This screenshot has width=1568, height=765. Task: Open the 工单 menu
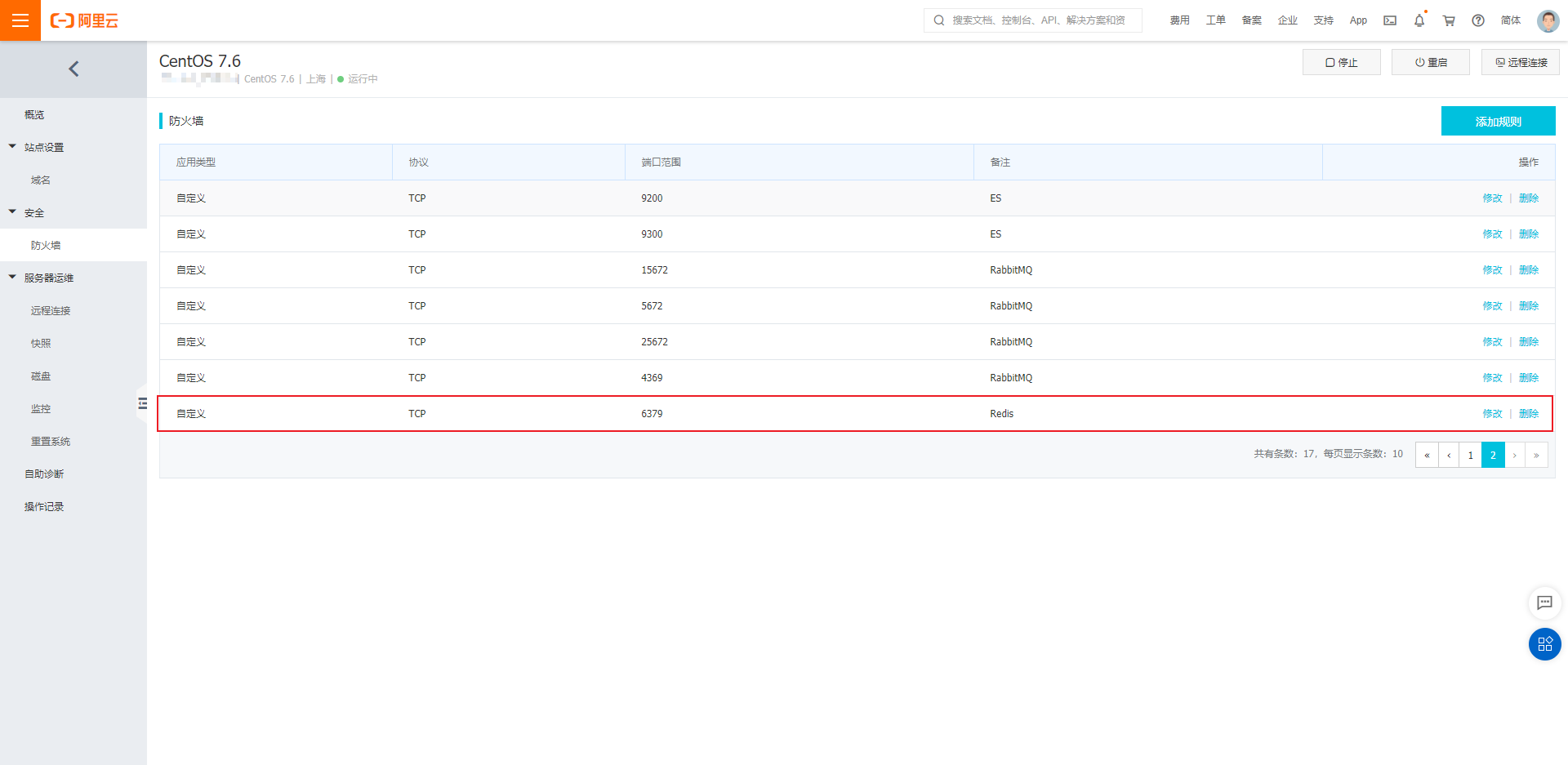coord(1215,20)
